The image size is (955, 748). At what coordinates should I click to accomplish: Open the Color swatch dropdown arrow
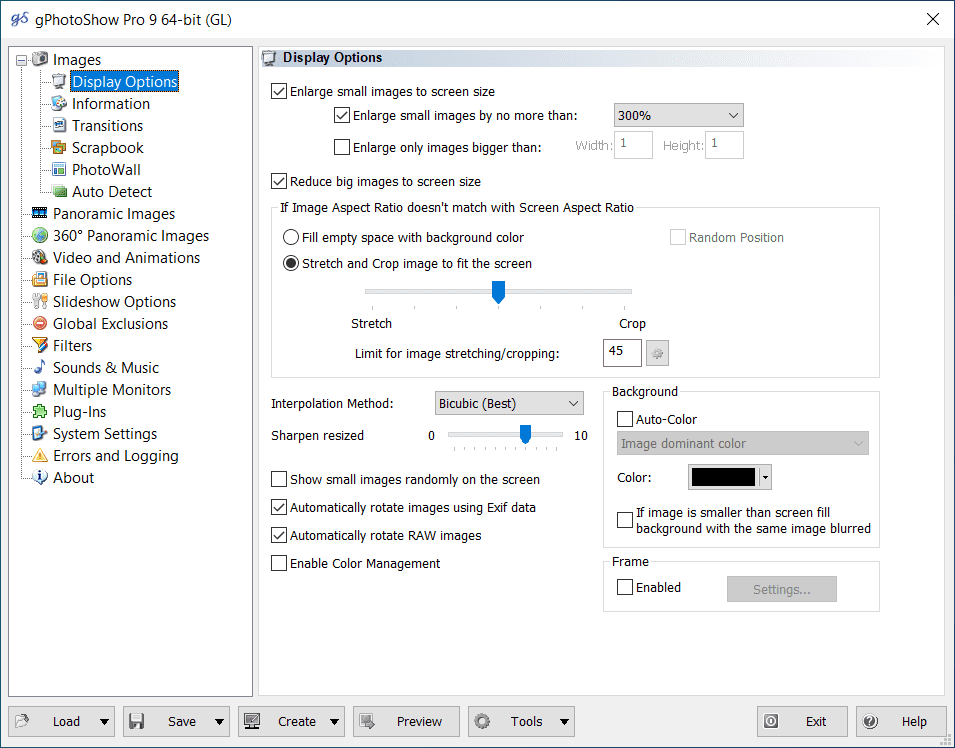pyautogui.click(x=766, y=477)
